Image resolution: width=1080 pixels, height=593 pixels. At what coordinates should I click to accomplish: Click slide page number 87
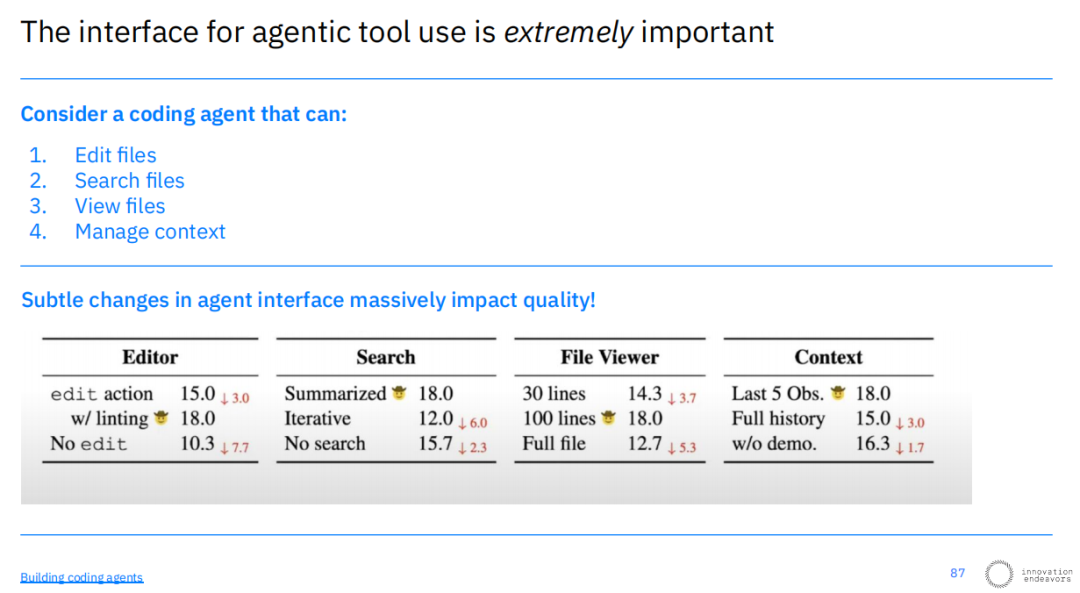coord(957,573)
